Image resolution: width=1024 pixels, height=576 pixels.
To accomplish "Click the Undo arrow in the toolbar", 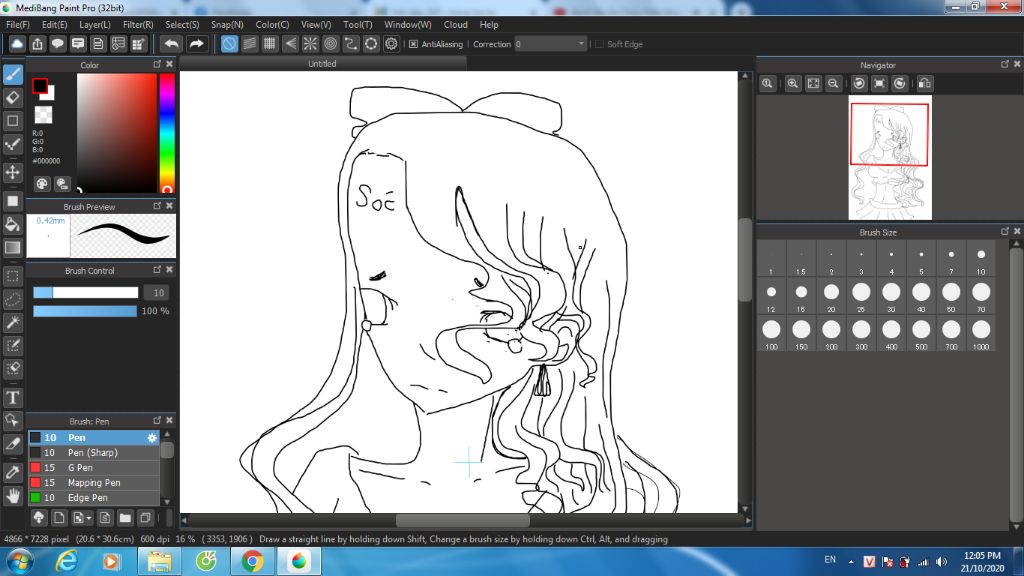I will [172, 44].
